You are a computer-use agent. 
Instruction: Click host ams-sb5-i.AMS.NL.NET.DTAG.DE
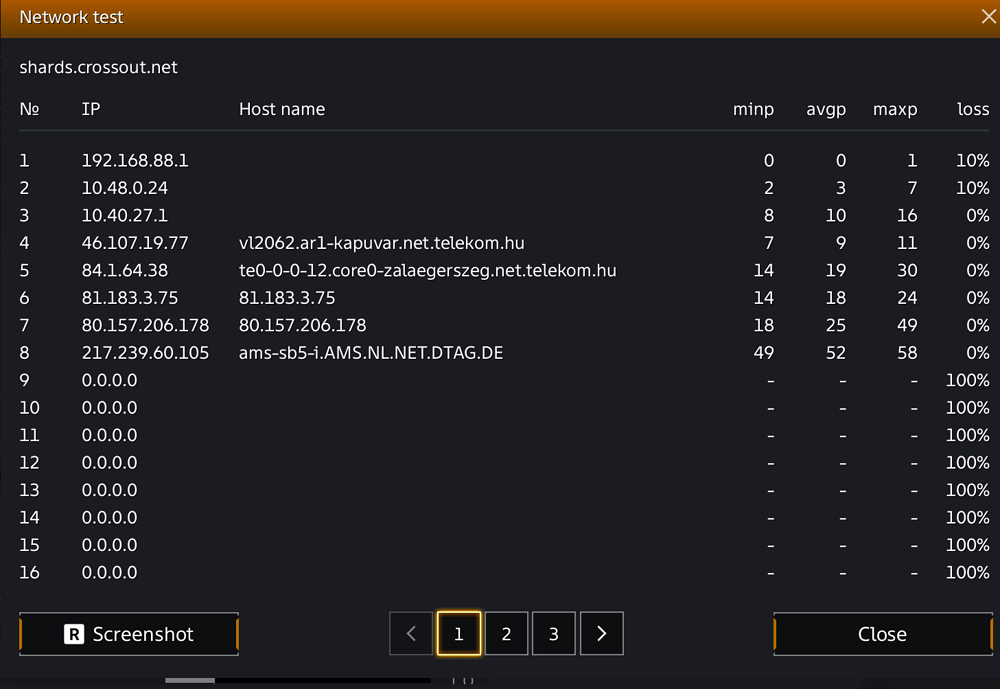371,352
